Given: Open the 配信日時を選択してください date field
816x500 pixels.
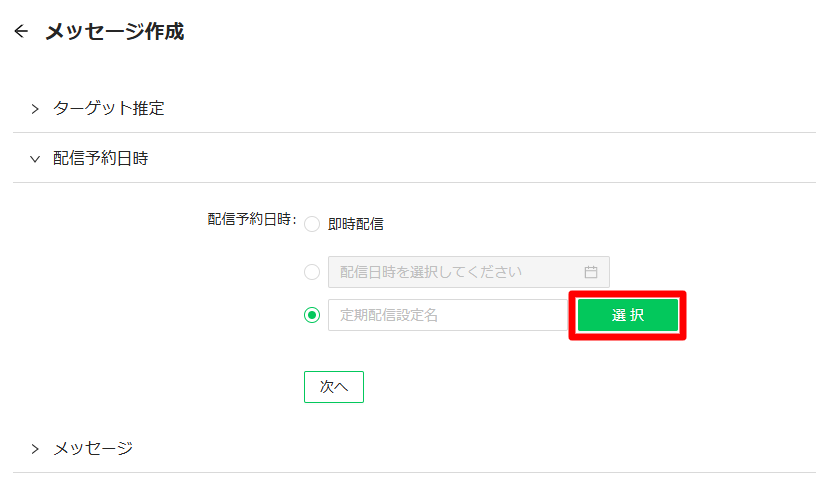Looking at the screenshot, I should coord(468,272).
